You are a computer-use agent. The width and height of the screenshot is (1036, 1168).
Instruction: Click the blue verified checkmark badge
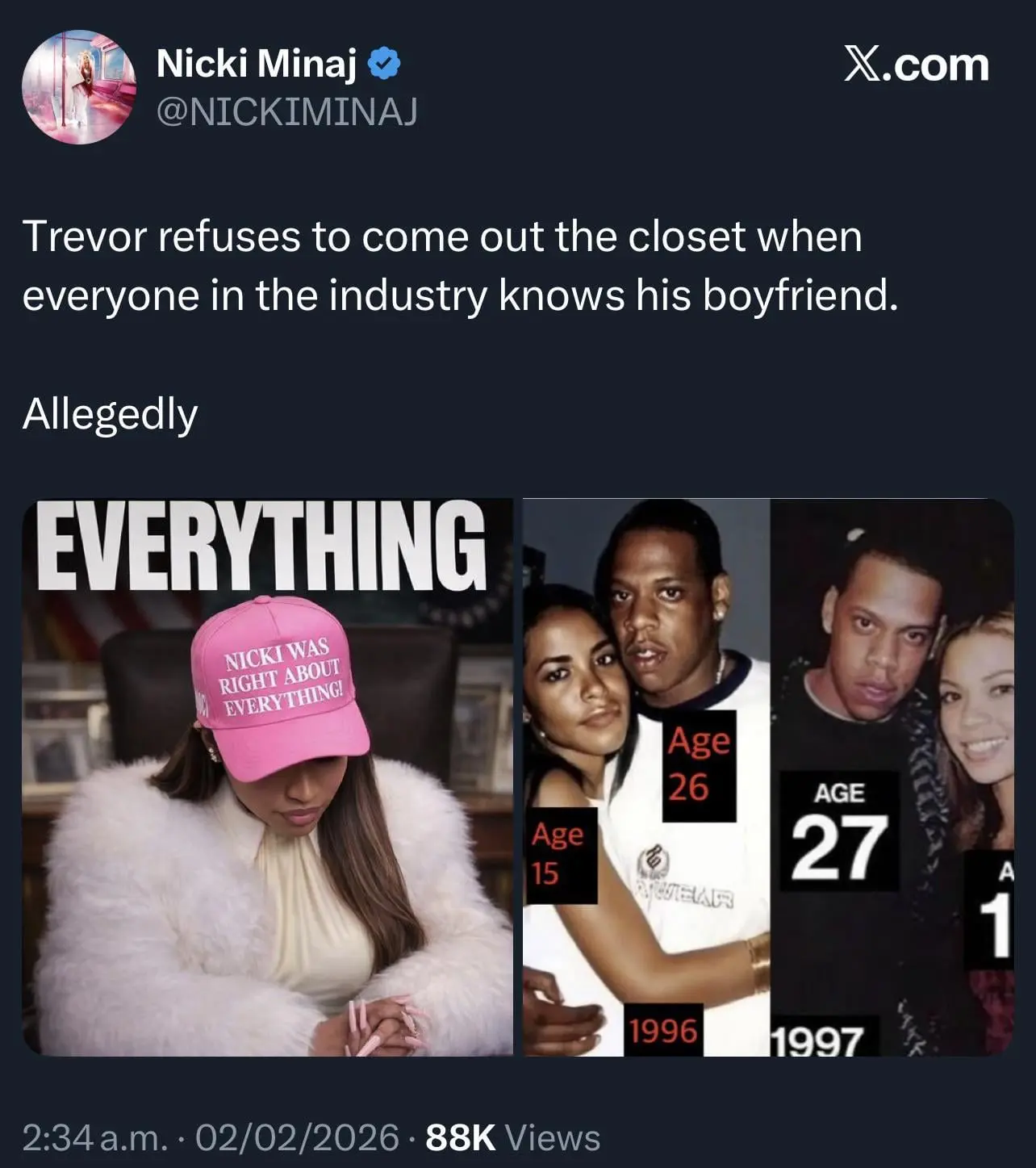(384, 64)
